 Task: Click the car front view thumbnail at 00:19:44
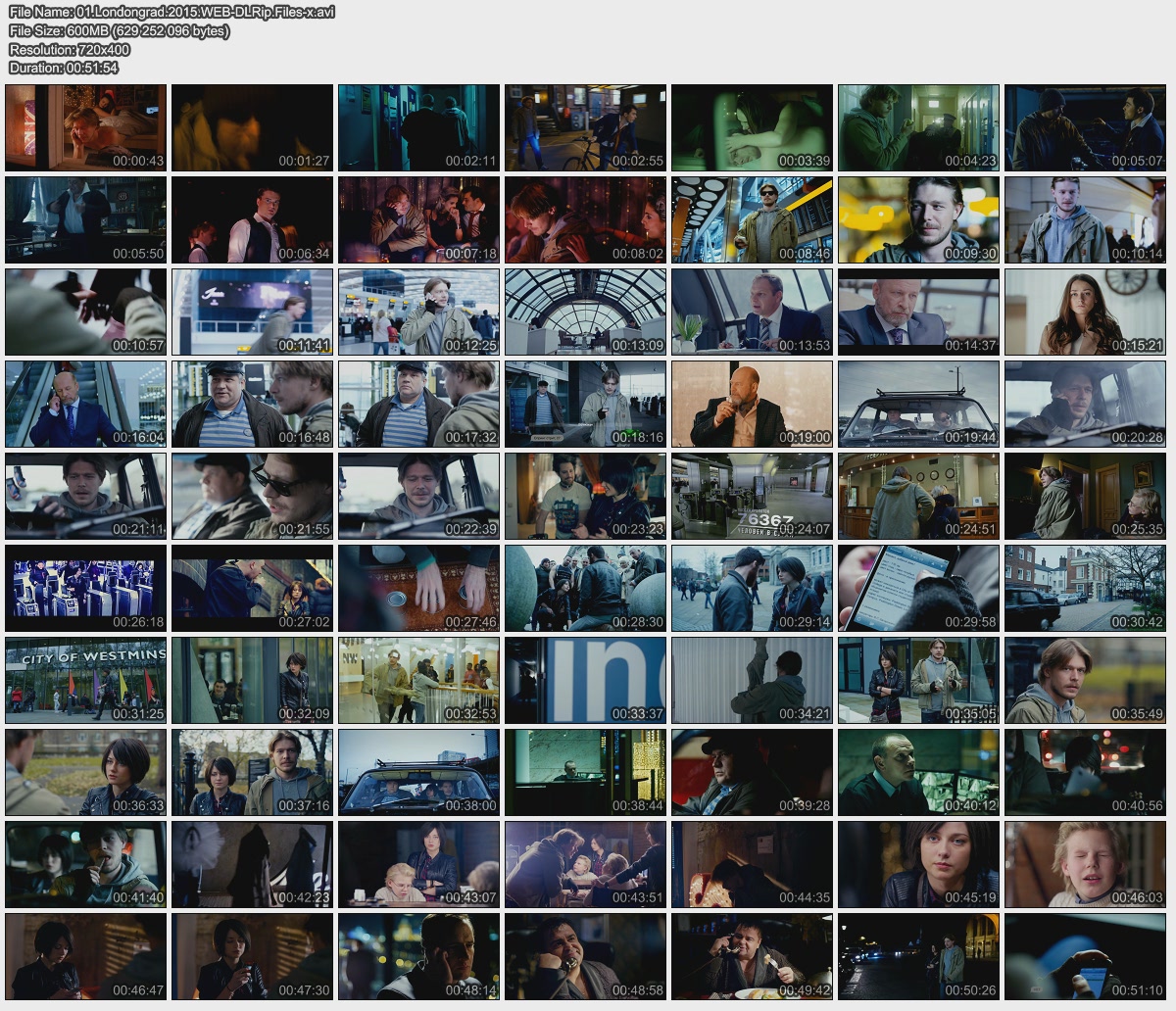pyautogui.click(x=918, y=404)
